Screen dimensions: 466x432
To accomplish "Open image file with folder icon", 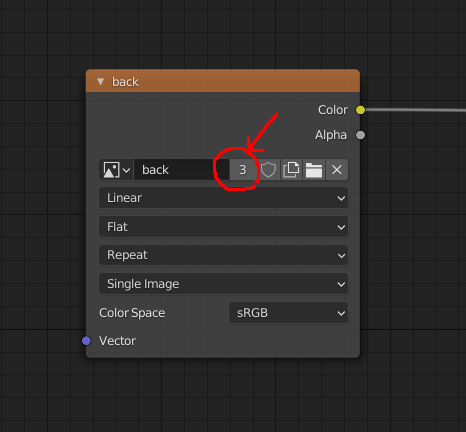I will tap(314, 170).
